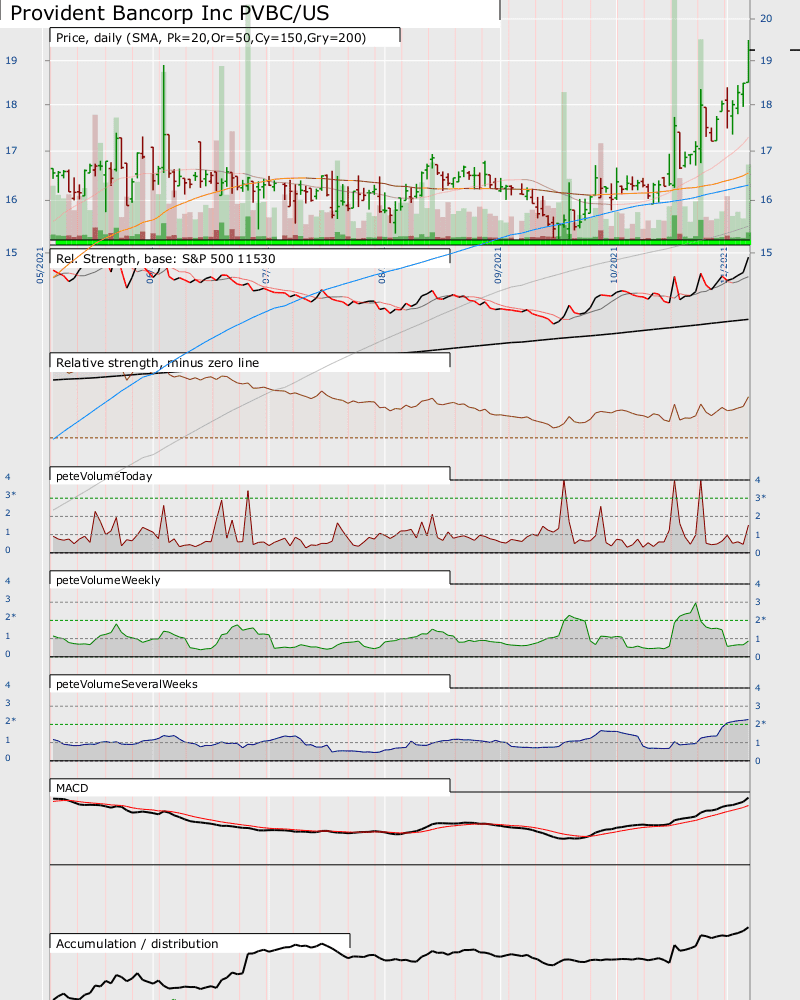Image resolution: width=800 pixels, height=1000 pixels.
Task: Select the peteVolumeToday panel label
Action: click(104, 476)
